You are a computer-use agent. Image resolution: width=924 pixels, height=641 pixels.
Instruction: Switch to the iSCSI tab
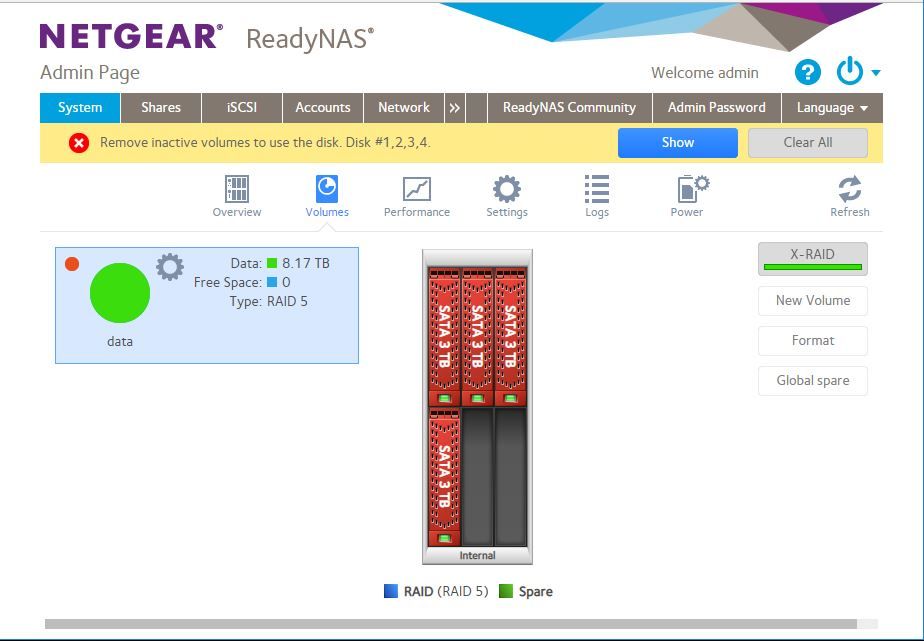tap(242, 108)
